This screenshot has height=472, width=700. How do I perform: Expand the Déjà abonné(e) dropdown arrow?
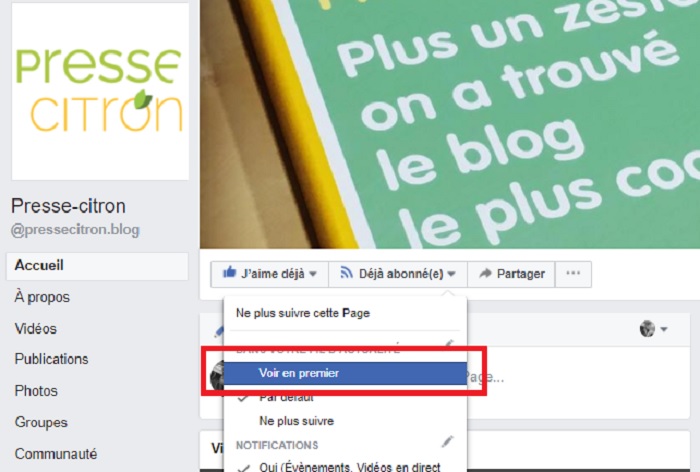tap(451, 274)
